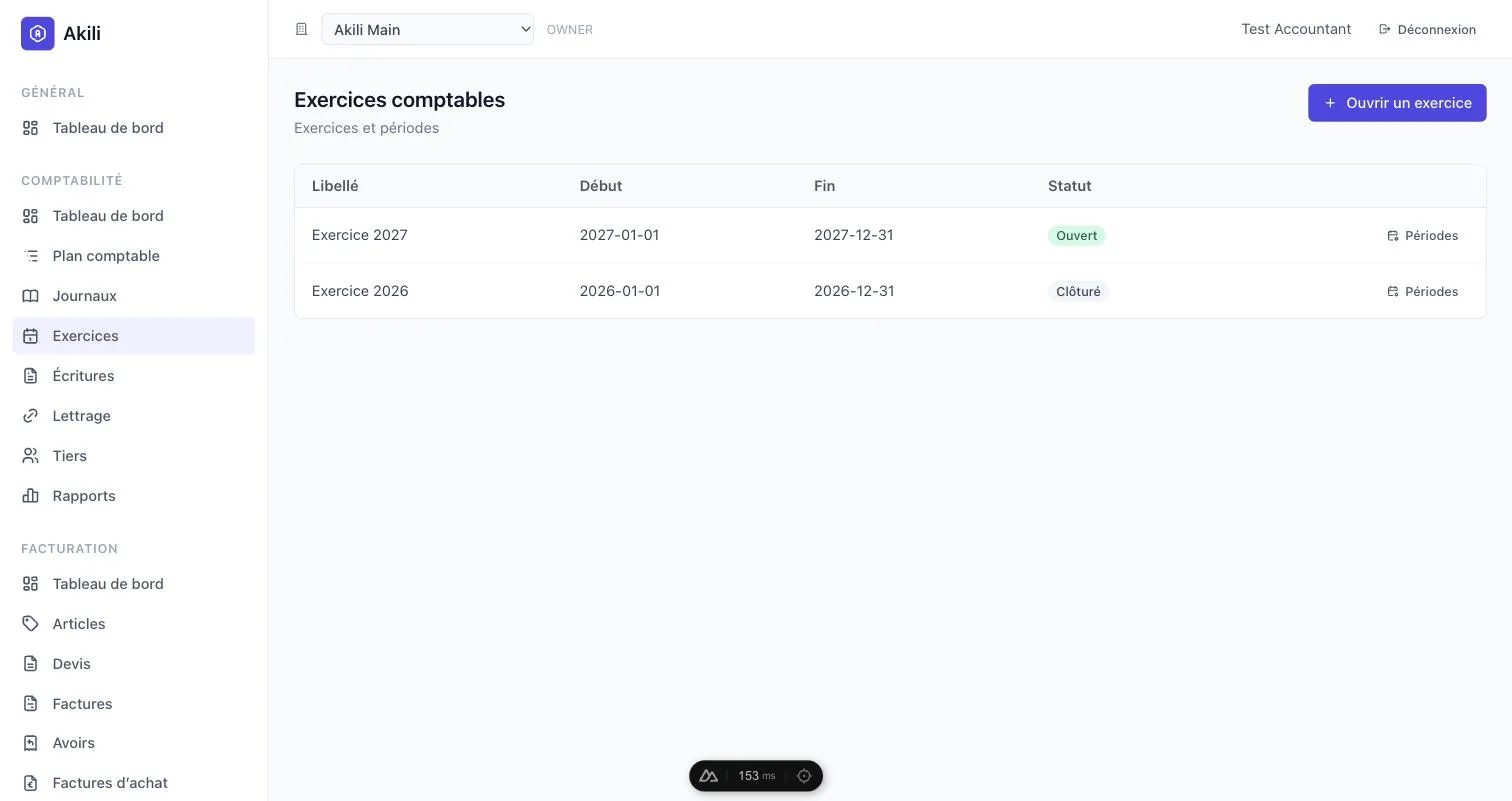Screen dimensions: 1512x801
Task: Log out via Déconnexion
Action: [1427, 30]
